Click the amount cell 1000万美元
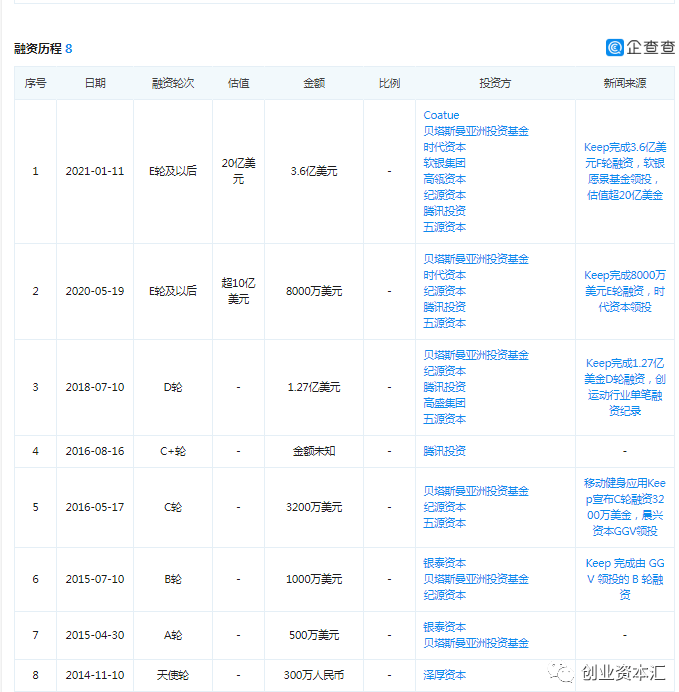Image resolution: width=679 pixels, height=692 pixels. [314, 579]
